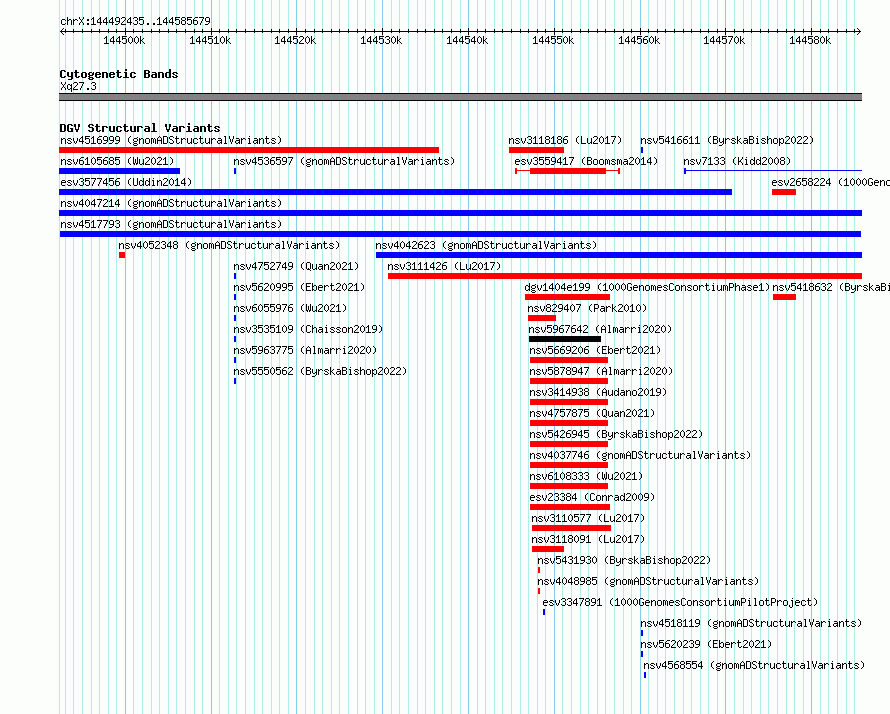Open the nsv829407 (Park2010) label
Screen dimensions: 890x714
(x=587, y=308)
